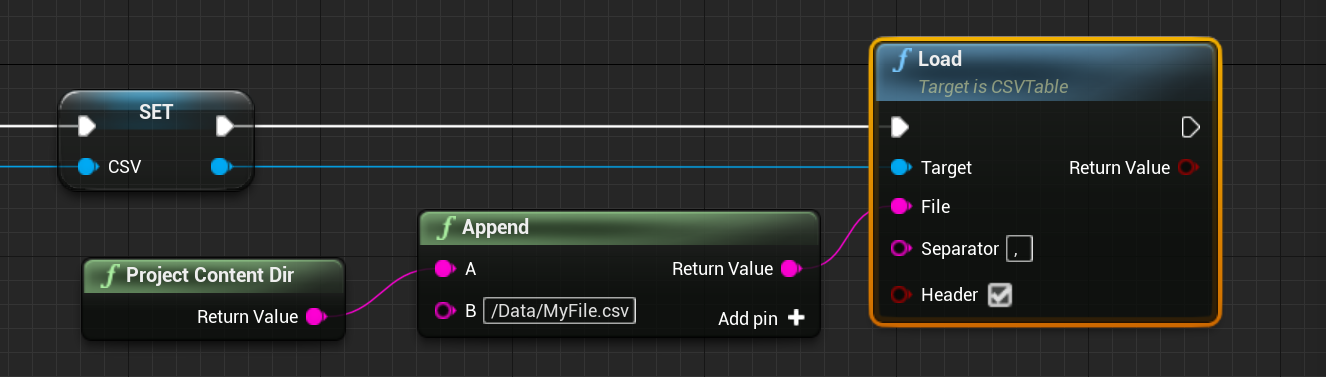Click the File pin on Load node
Screen dimensions: 1326x377
click(900, 207)
